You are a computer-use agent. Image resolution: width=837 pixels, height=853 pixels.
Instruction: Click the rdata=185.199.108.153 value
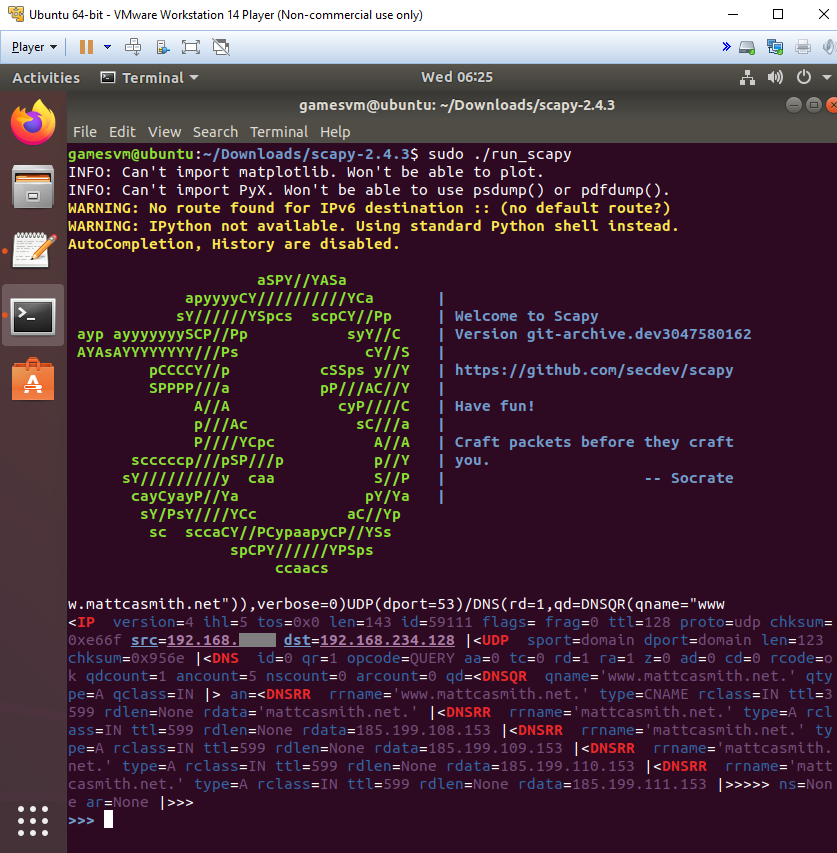point(396,730)
